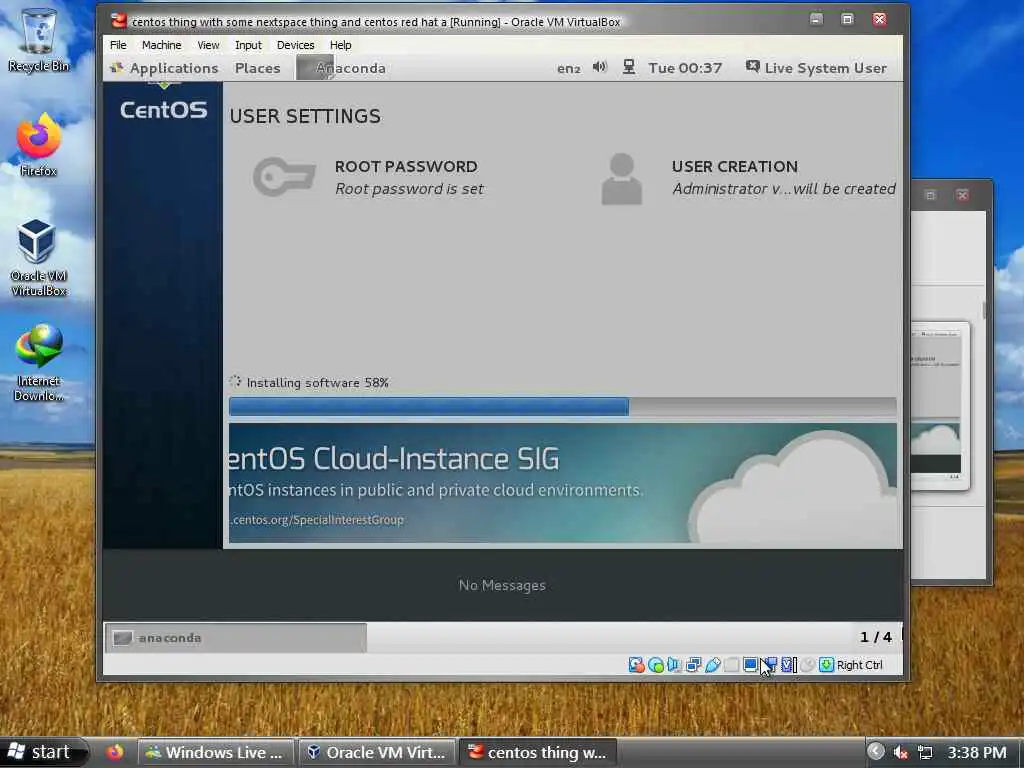Click the root password key icon
This screenshot has width=1024, height=768.
(284, 176)
